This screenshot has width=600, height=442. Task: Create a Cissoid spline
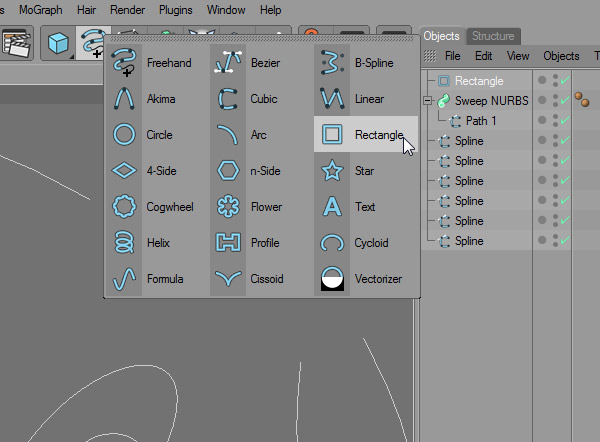(261, 279)
